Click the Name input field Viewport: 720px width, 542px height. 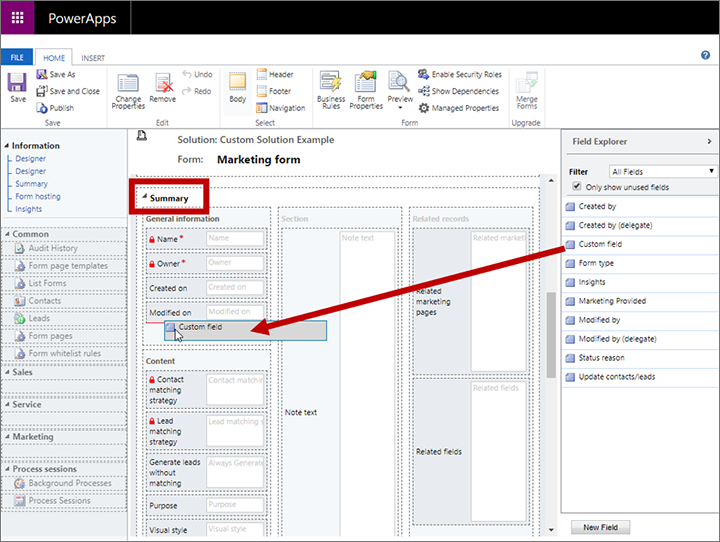tap(235, 238)
